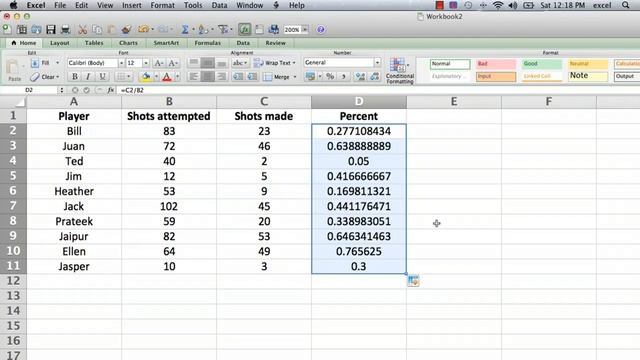The height and width of the screenshot is (360, 640).
Task: Toggle Italic formatting
Action: (88, 76)
